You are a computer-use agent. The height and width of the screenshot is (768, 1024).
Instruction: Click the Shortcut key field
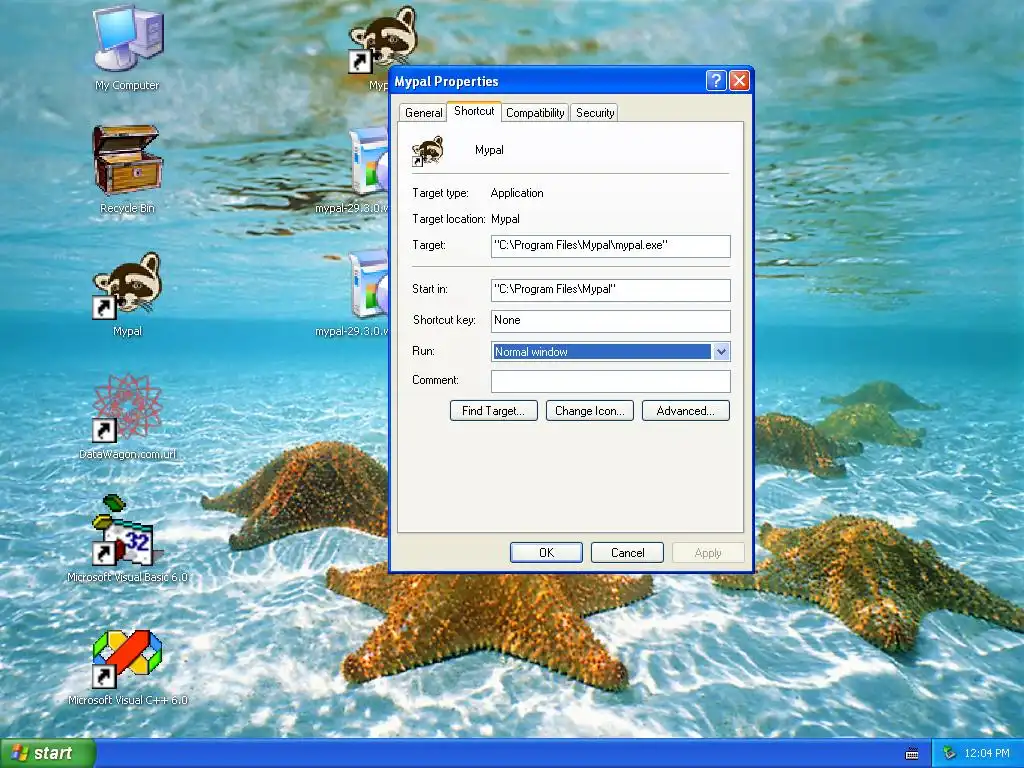[x=611, y=321]
